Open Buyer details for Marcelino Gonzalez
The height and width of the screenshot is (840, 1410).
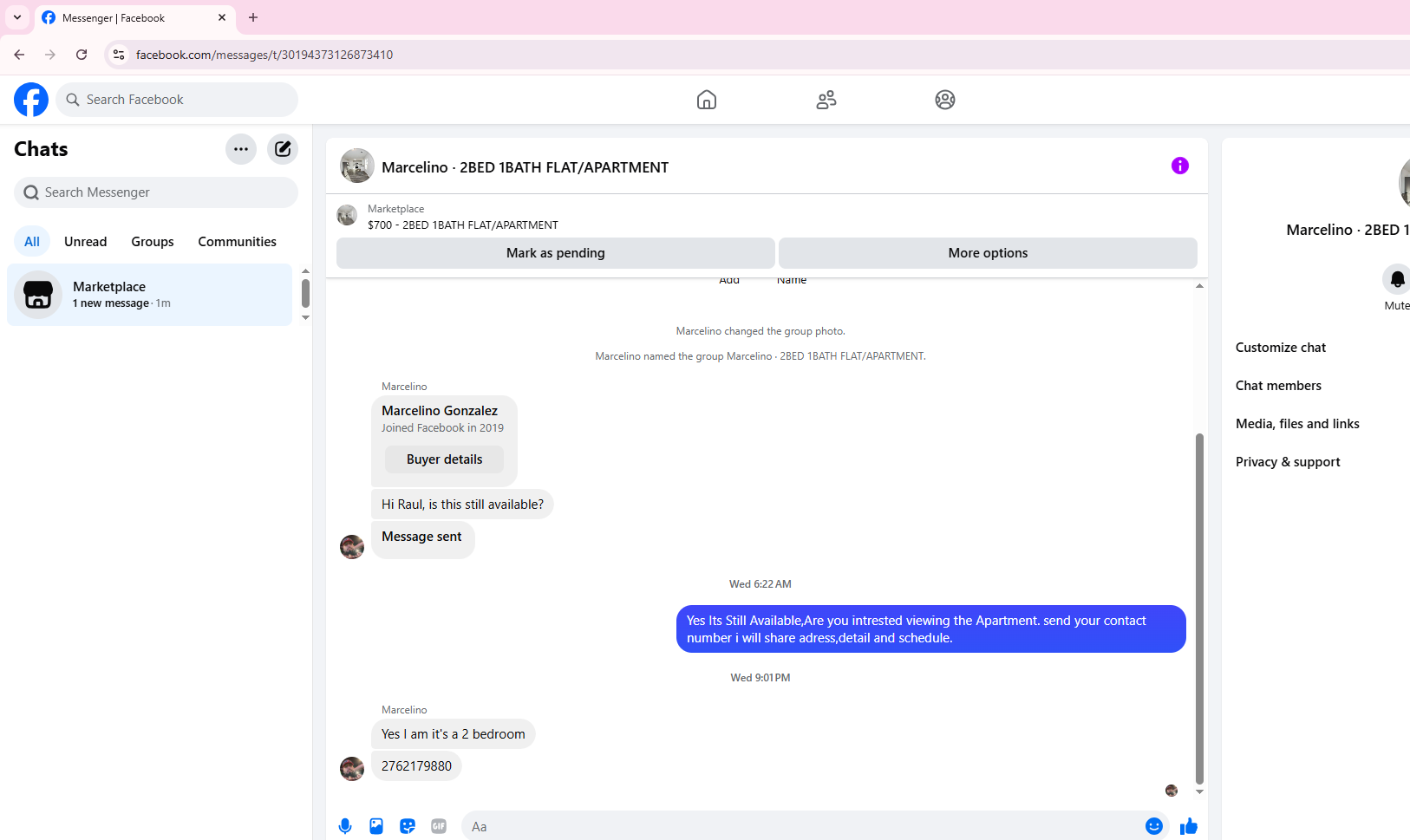(445, 459)
